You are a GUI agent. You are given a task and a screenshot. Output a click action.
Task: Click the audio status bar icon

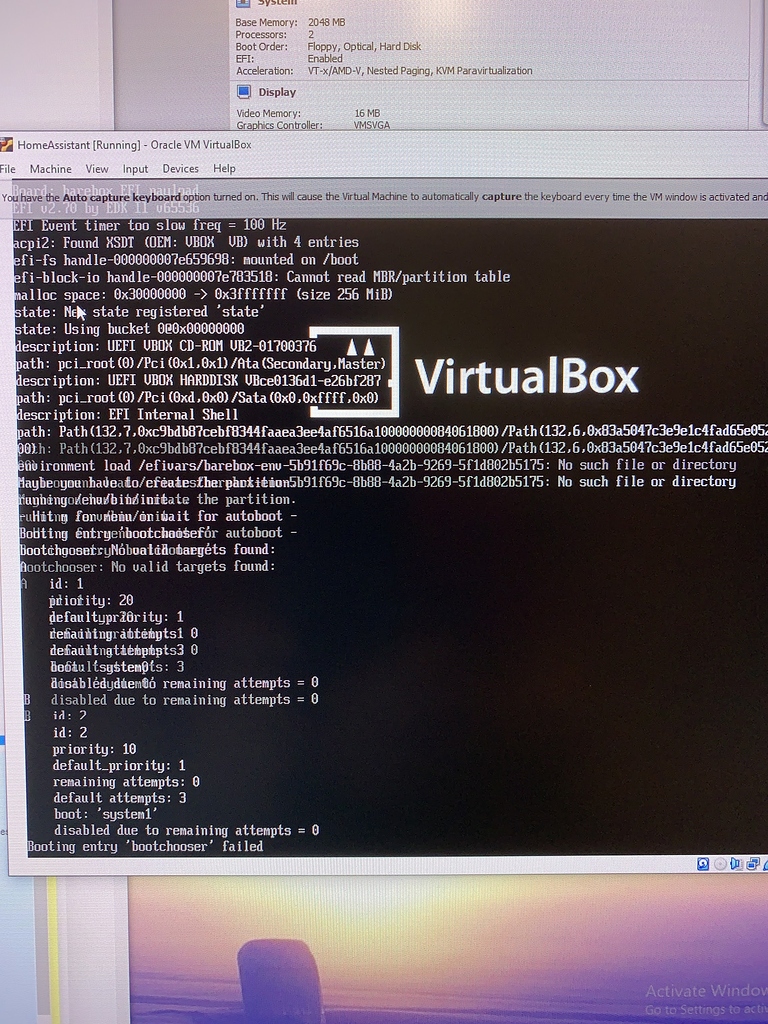(737, 864)
